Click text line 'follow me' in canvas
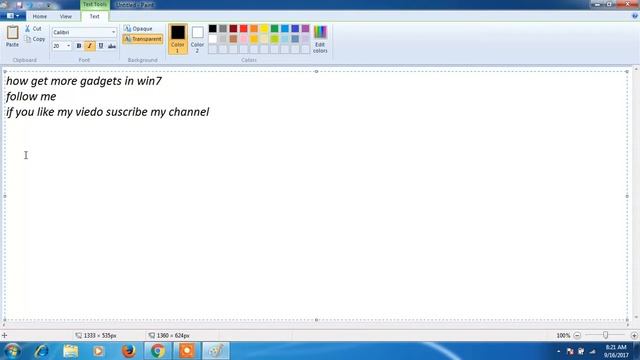This screenshot has height=360, width=640. [x=31, y=97]
